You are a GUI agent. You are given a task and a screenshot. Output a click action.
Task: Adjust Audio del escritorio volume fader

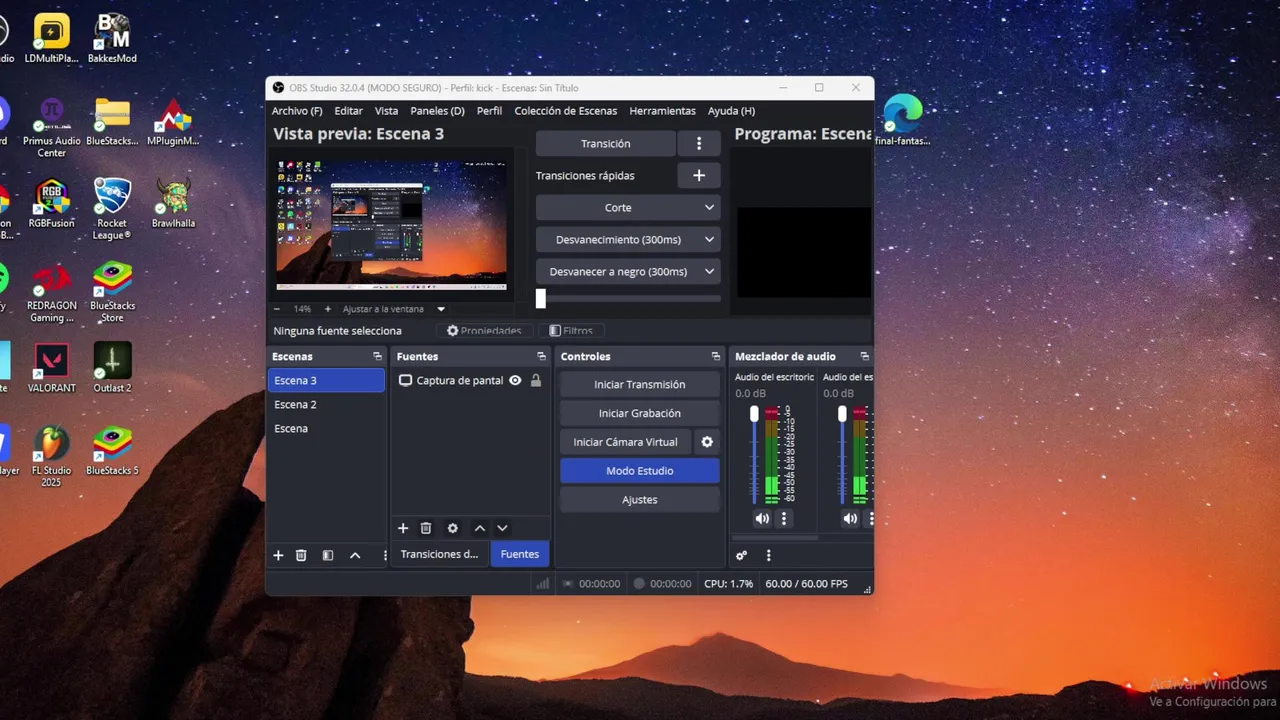pyautogui.click(x=754, y=414)
